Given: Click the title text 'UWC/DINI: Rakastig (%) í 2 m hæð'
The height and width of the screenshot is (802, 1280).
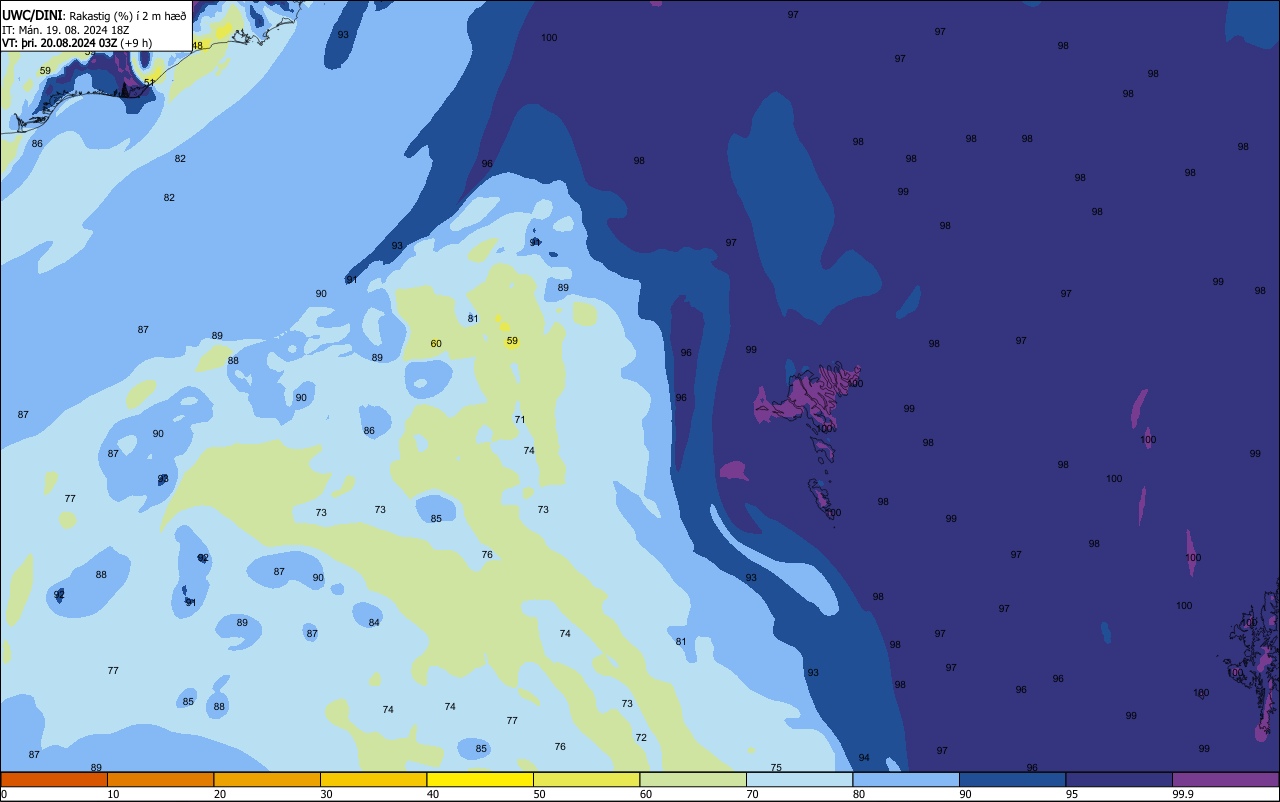Looking at the screenshot, I should coord(94,16).
